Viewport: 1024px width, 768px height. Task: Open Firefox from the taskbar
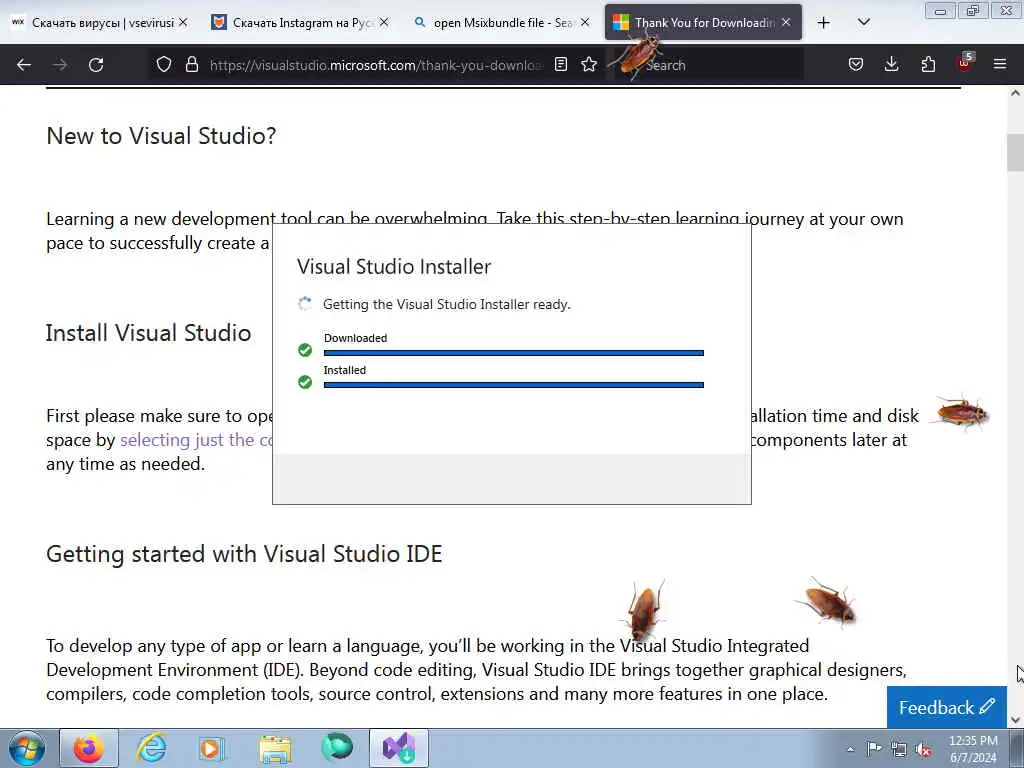89,748
